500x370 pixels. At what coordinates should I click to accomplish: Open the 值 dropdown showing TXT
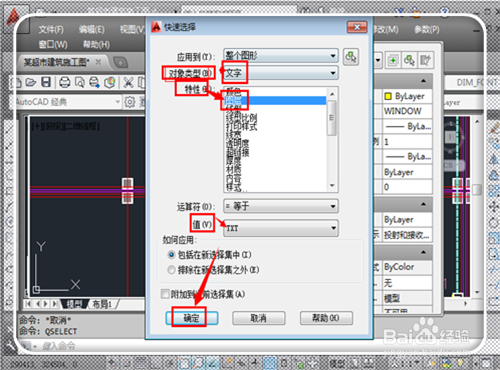tap(281, 228)
